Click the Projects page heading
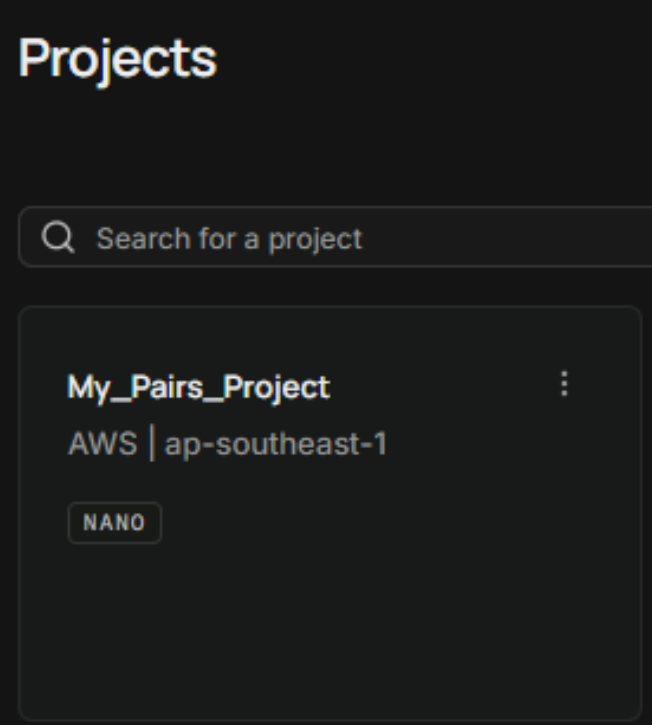The image size is (652, 725). [117, 59]
